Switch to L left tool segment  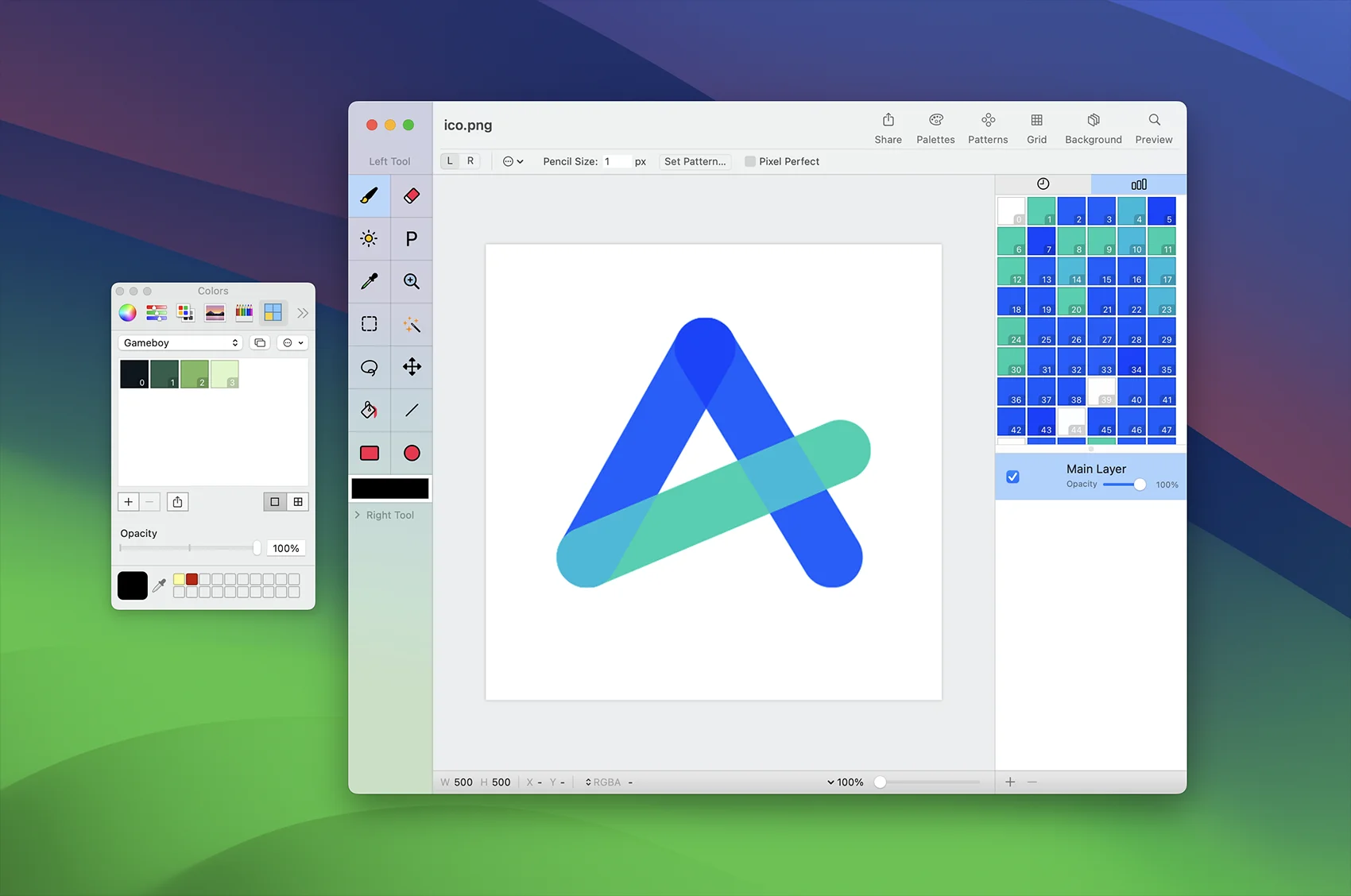pos(450,161)
